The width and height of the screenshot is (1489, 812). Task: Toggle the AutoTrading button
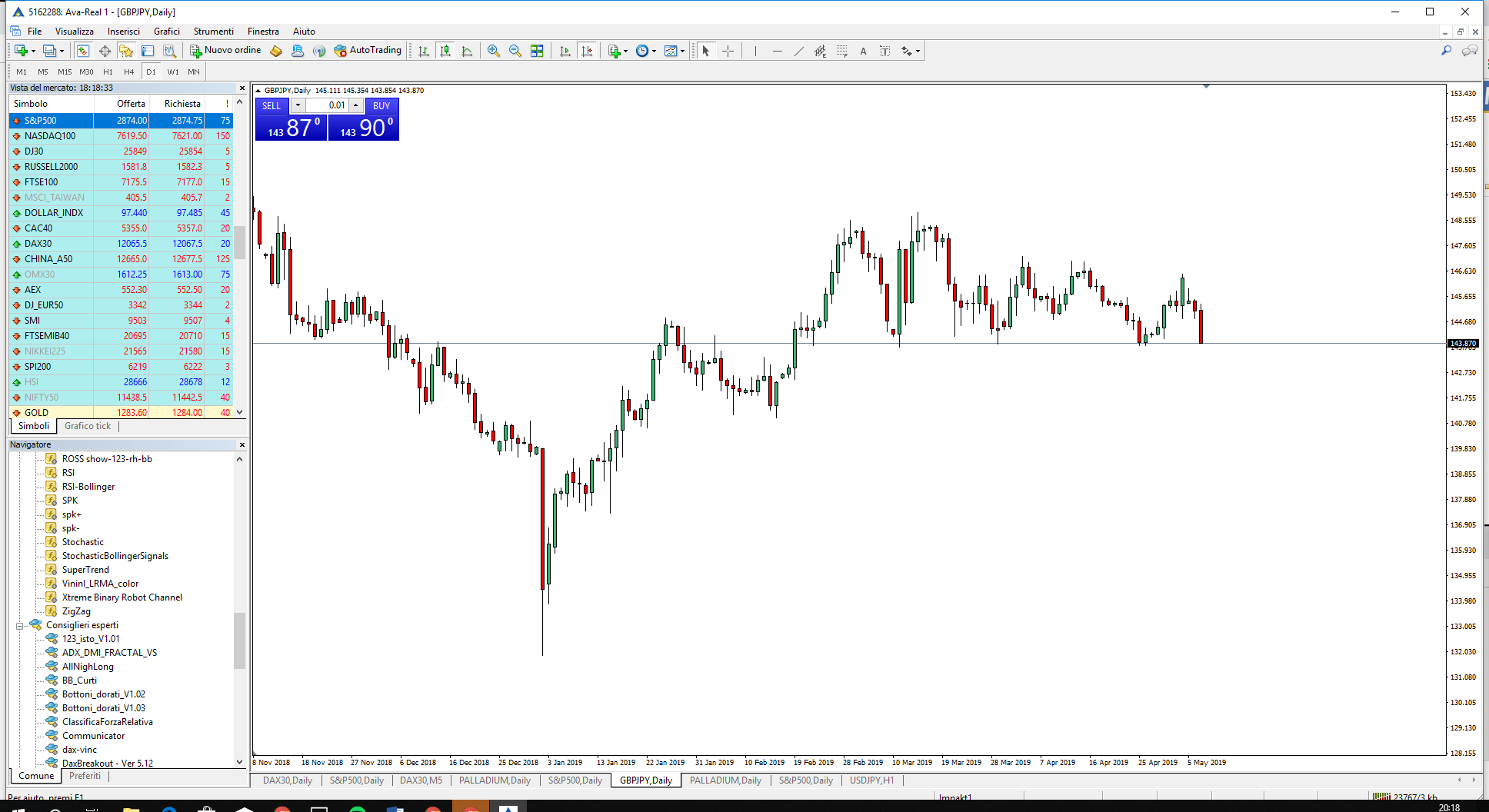point(368,51)
